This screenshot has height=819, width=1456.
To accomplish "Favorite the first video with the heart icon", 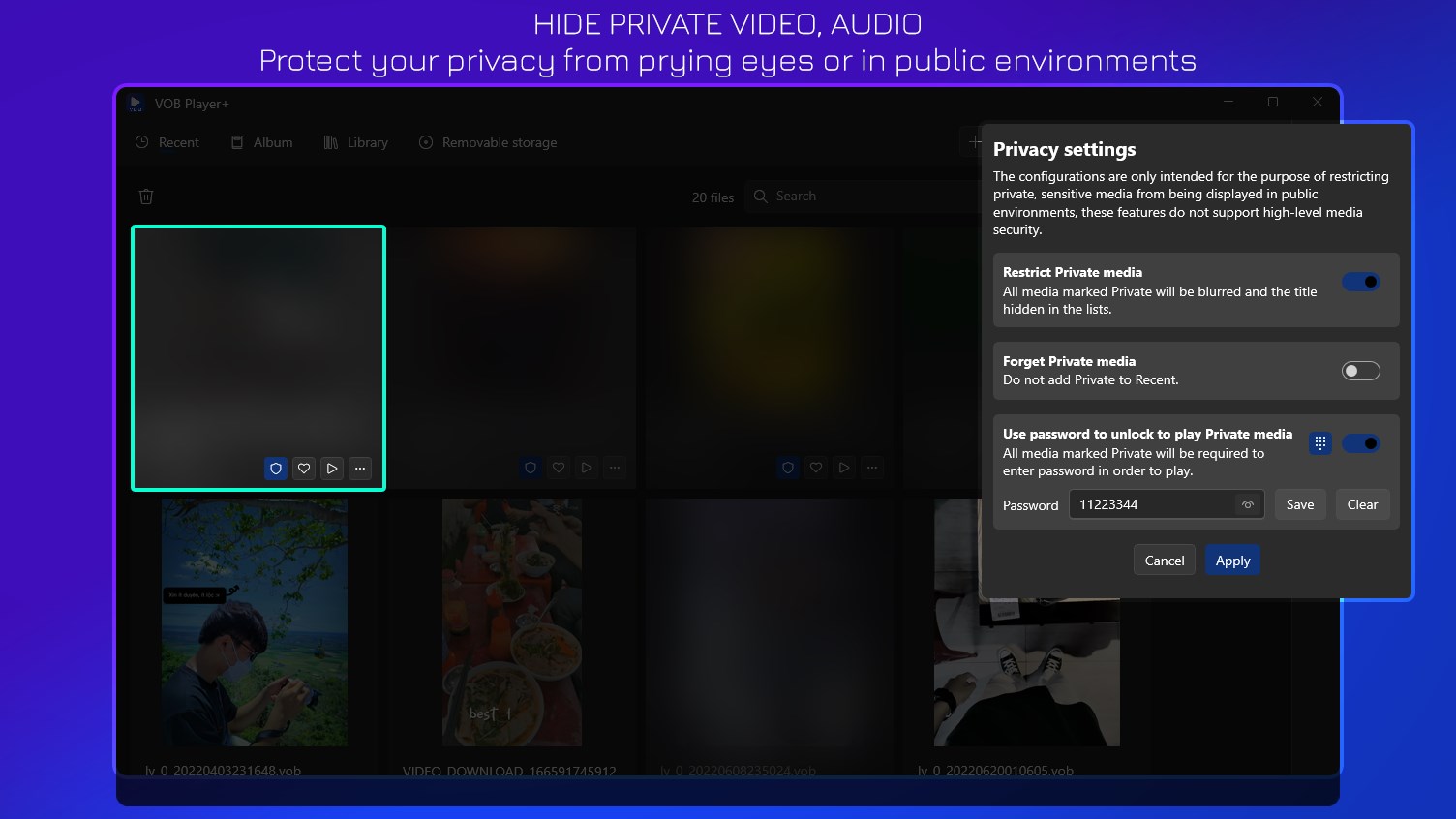I will [x=303, y=469].
